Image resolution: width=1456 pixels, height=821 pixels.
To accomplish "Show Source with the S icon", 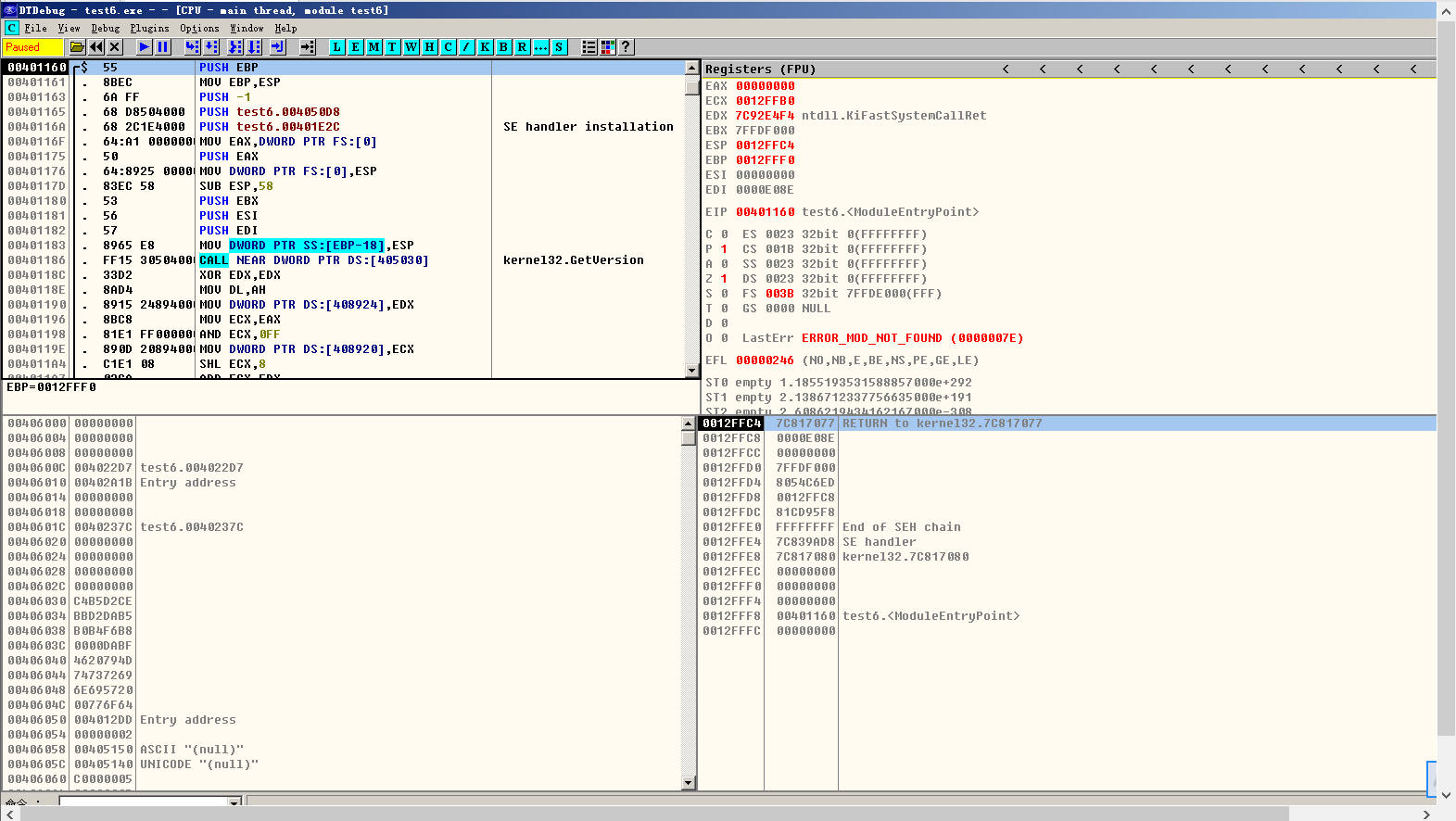I will tap(560, 47).
